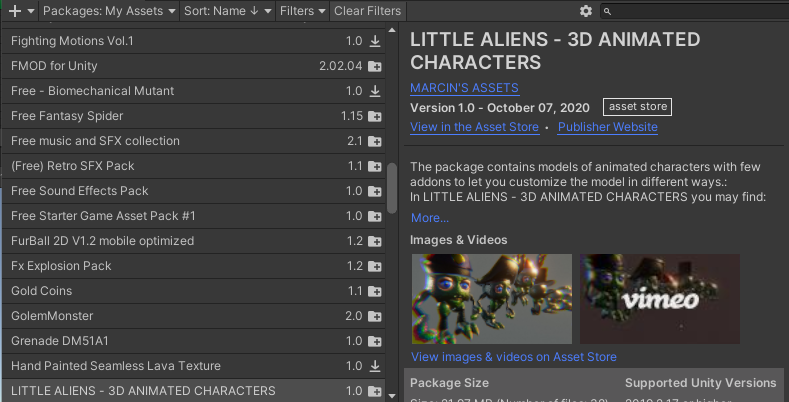
Task: Click the Clear Filters button
Action: pos(367,11)
